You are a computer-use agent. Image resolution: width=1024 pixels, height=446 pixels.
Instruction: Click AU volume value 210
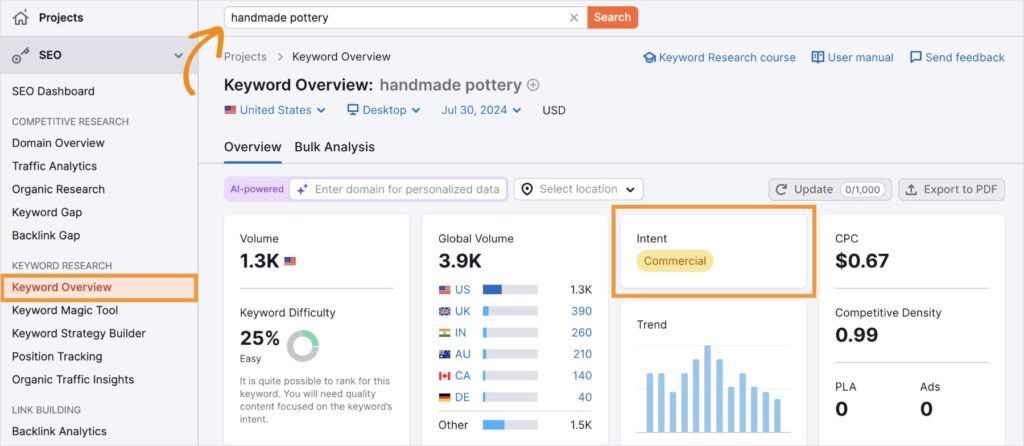point(581,355)
